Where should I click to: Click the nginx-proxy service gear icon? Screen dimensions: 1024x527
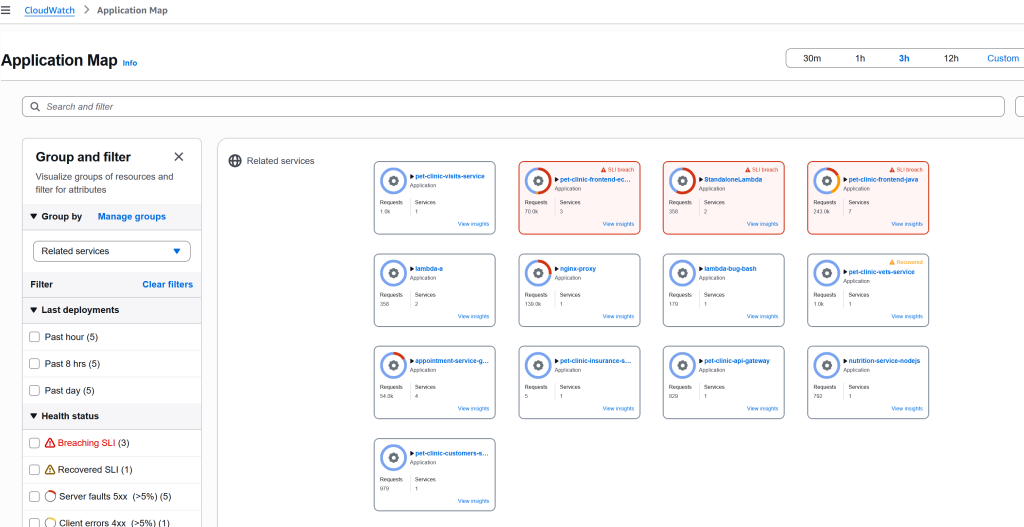click(538, 273)
